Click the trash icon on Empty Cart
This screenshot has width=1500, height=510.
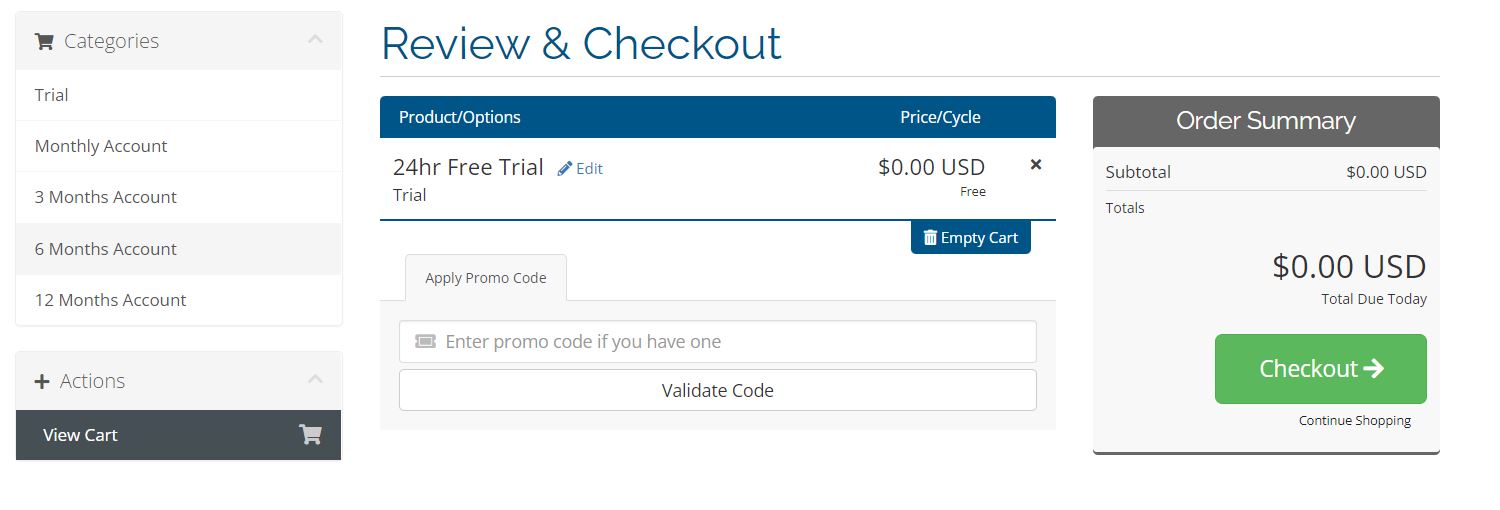pos(930,238)
